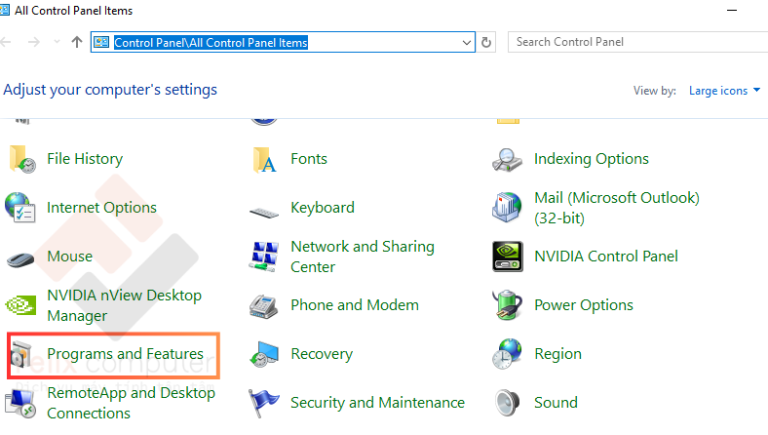Open the Mouse settings link

(x=70, y=256)
